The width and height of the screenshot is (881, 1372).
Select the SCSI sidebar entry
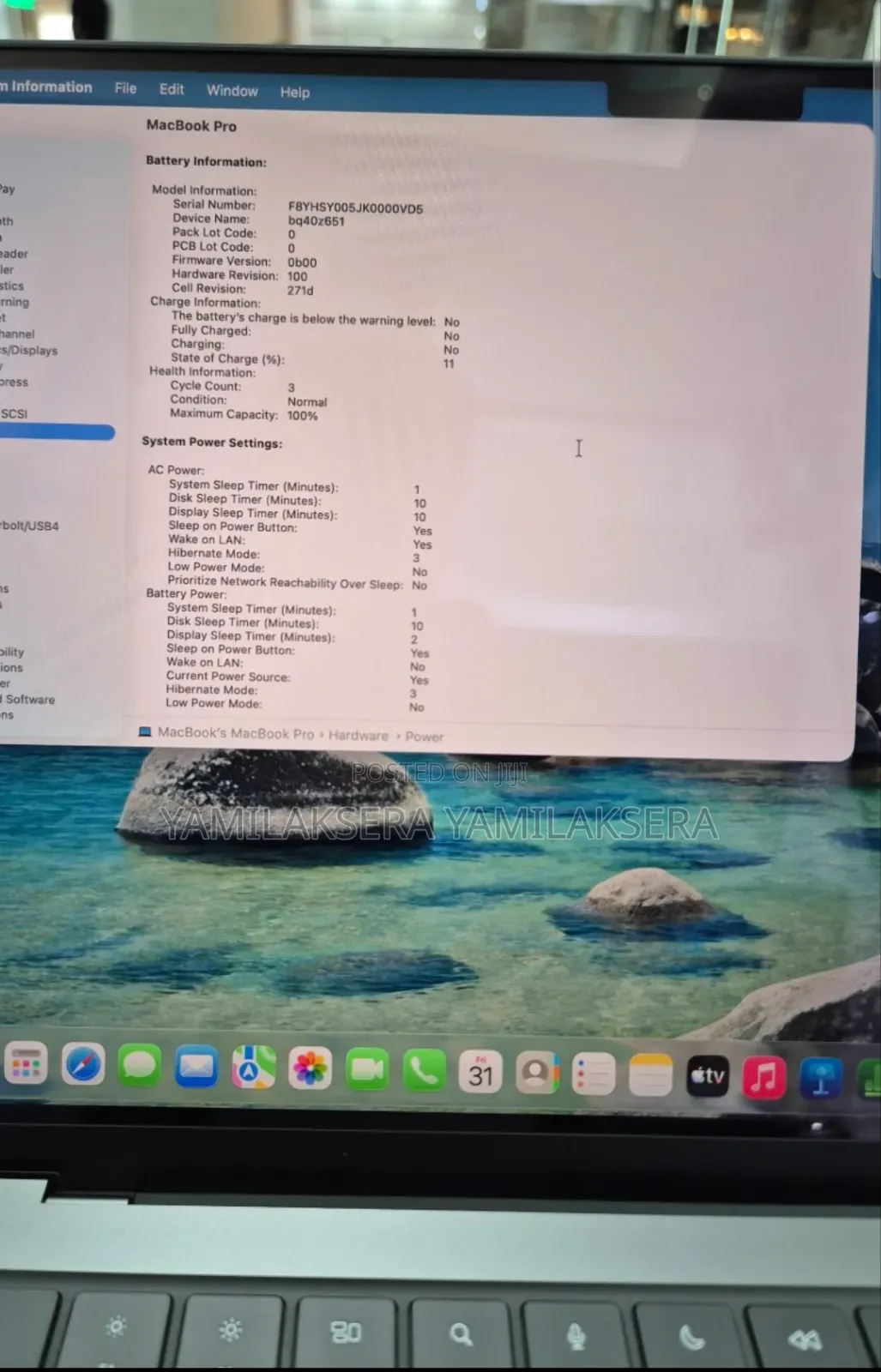pyautogui.click(x=15, y=413)
